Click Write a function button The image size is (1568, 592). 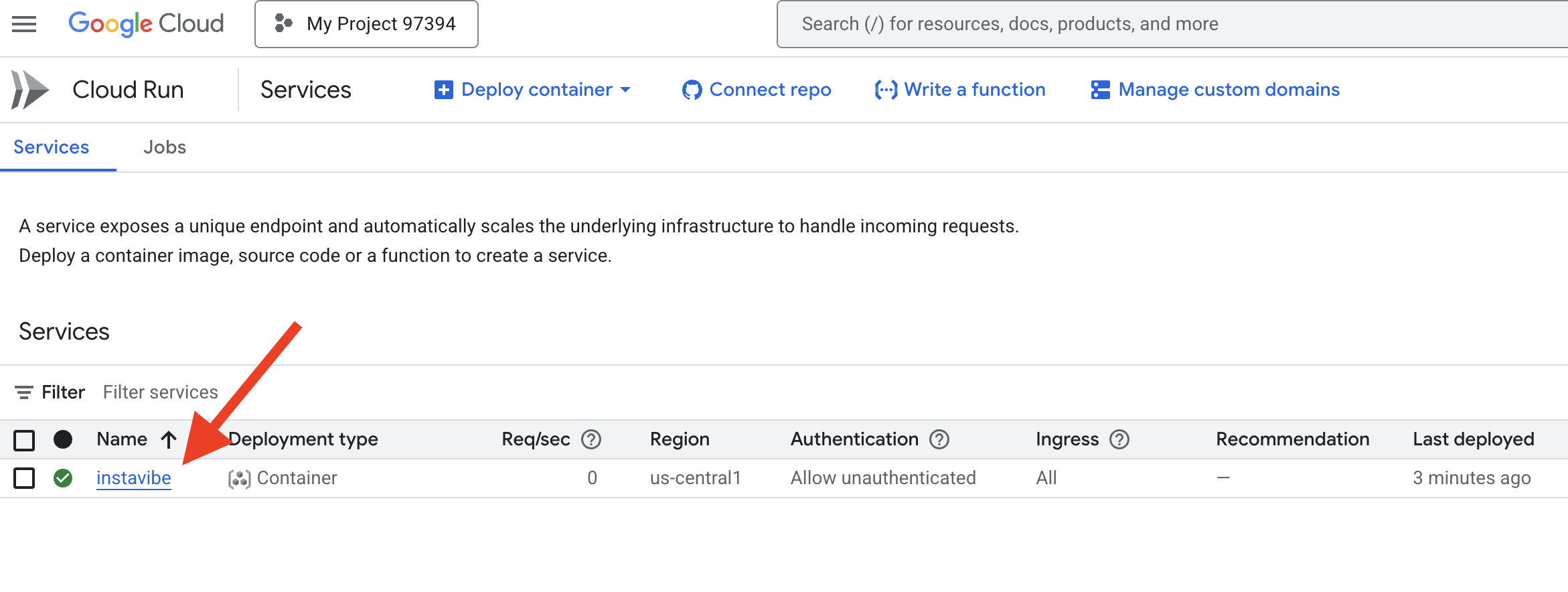960,90
